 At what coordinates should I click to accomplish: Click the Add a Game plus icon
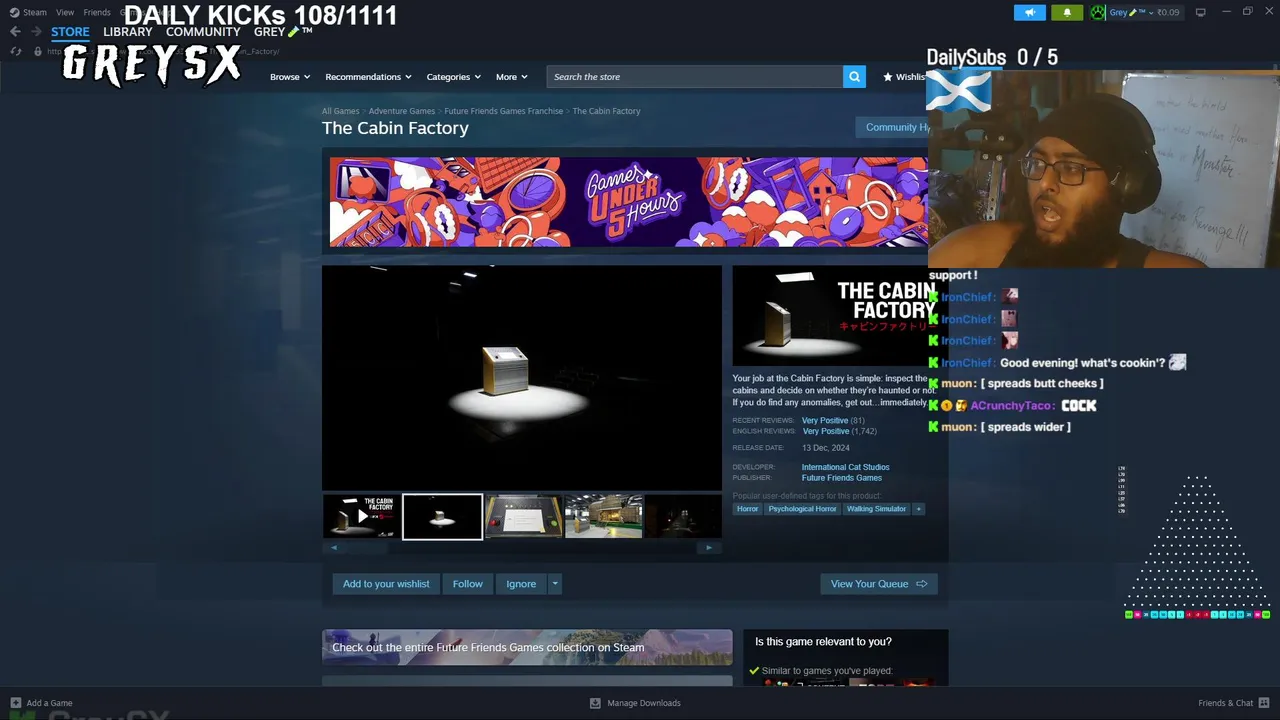coord(15,703)
